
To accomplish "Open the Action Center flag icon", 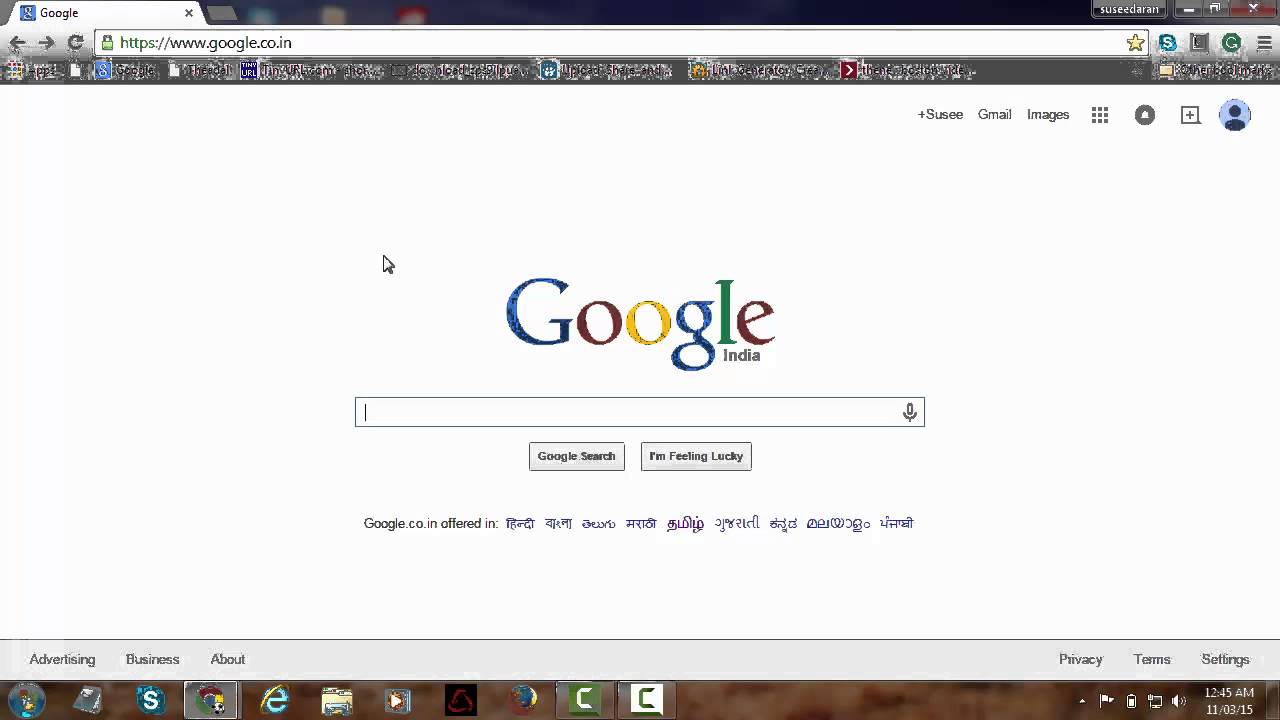I will pyautogui.click(x=1107, y=701).
